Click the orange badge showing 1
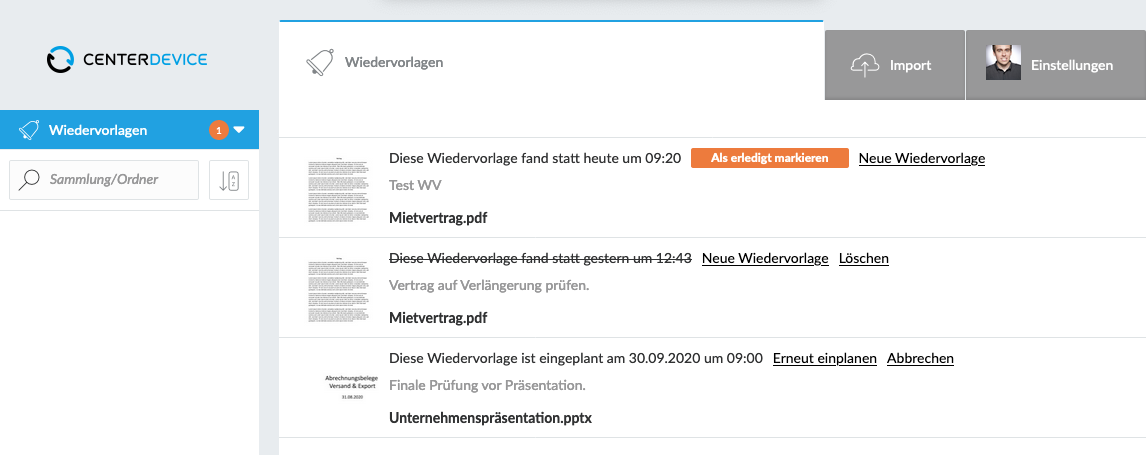This screenshot has height=455, width=1146. tap(219, 130)
